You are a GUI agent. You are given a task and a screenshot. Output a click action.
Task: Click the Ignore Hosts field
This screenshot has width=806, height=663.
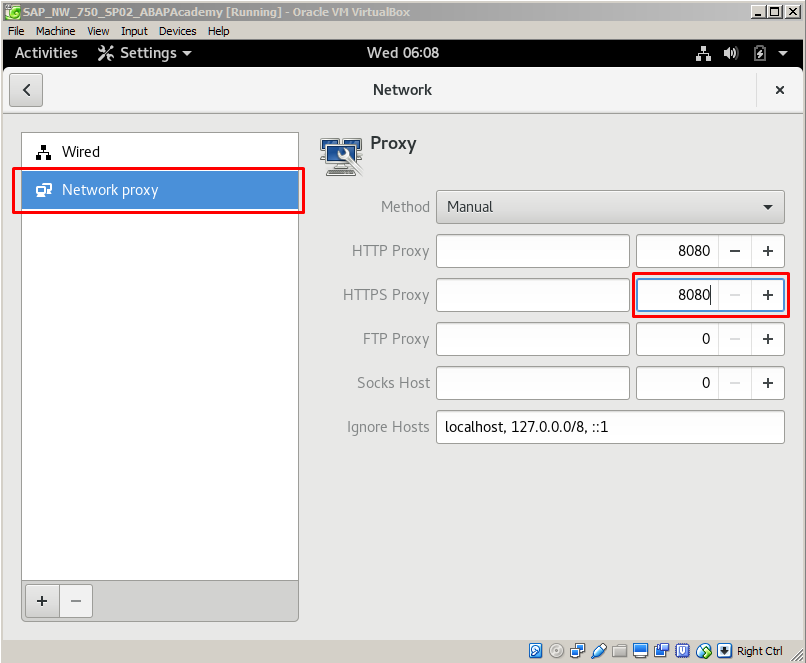pyautogui.click(x=610, y=427)
